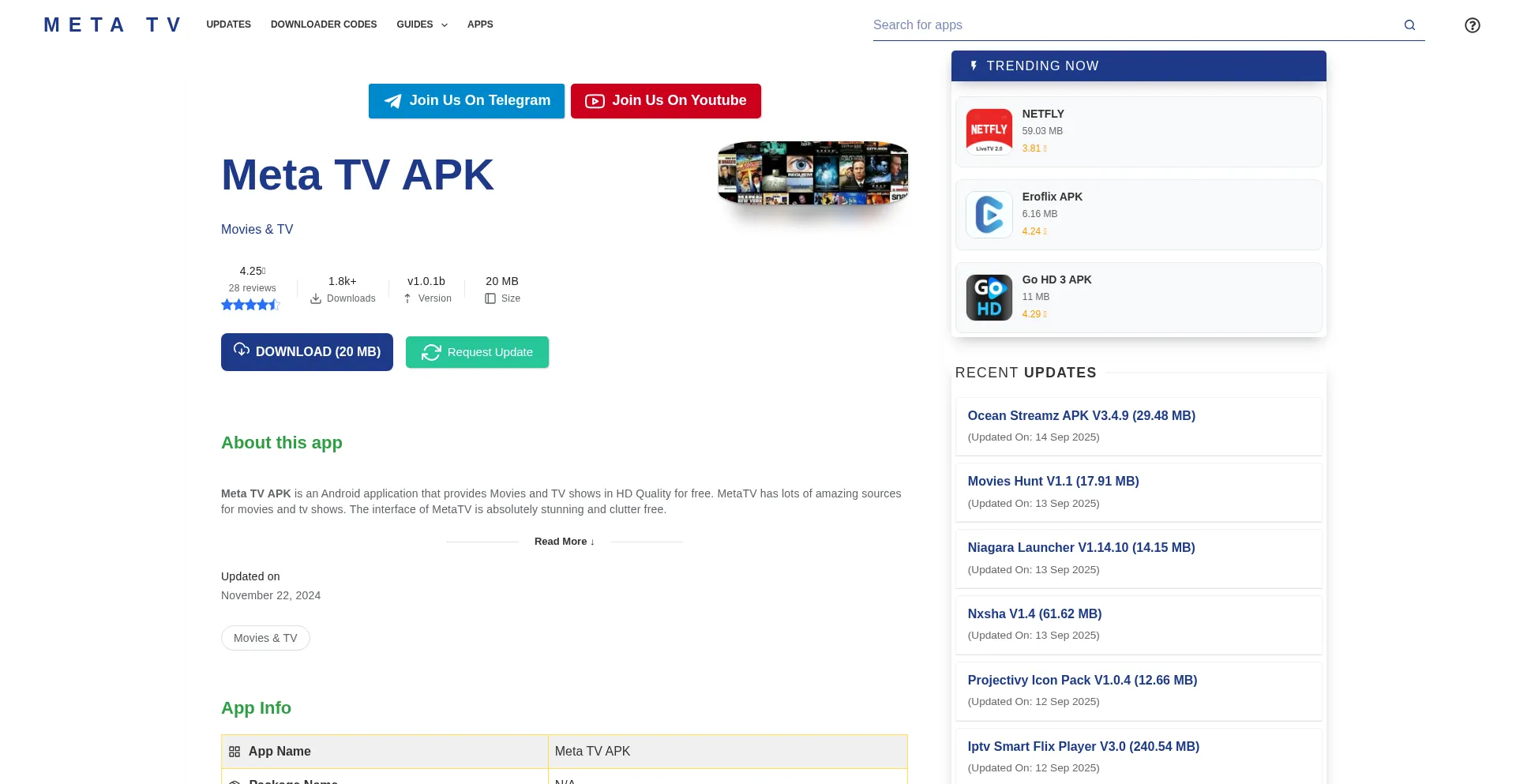1516x784 pixels.
Task: Click the search magnifier icon
Action: [x=1409, y=25]
